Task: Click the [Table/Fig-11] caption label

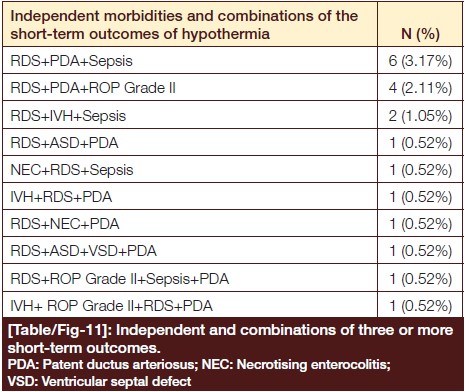Action: (59, 330)
